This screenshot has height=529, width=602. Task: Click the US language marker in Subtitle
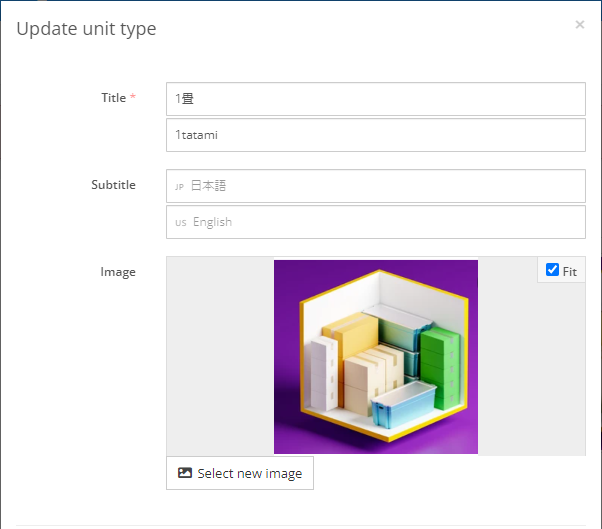(x=181, y=223)
